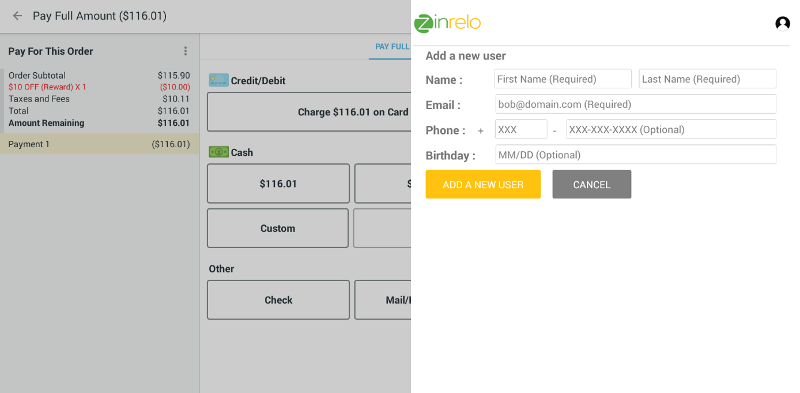Open the user profile avatar icon
800x393 pixels.
pyautogui.click(x=782, y=23)
